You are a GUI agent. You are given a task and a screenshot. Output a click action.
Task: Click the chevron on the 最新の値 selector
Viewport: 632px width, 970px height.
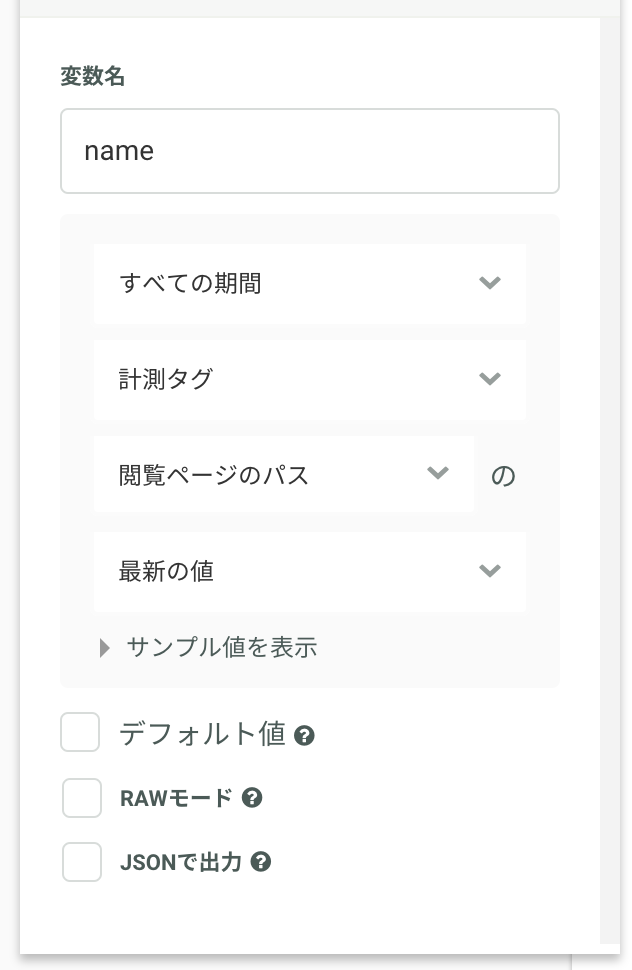(x=490, y=571)
